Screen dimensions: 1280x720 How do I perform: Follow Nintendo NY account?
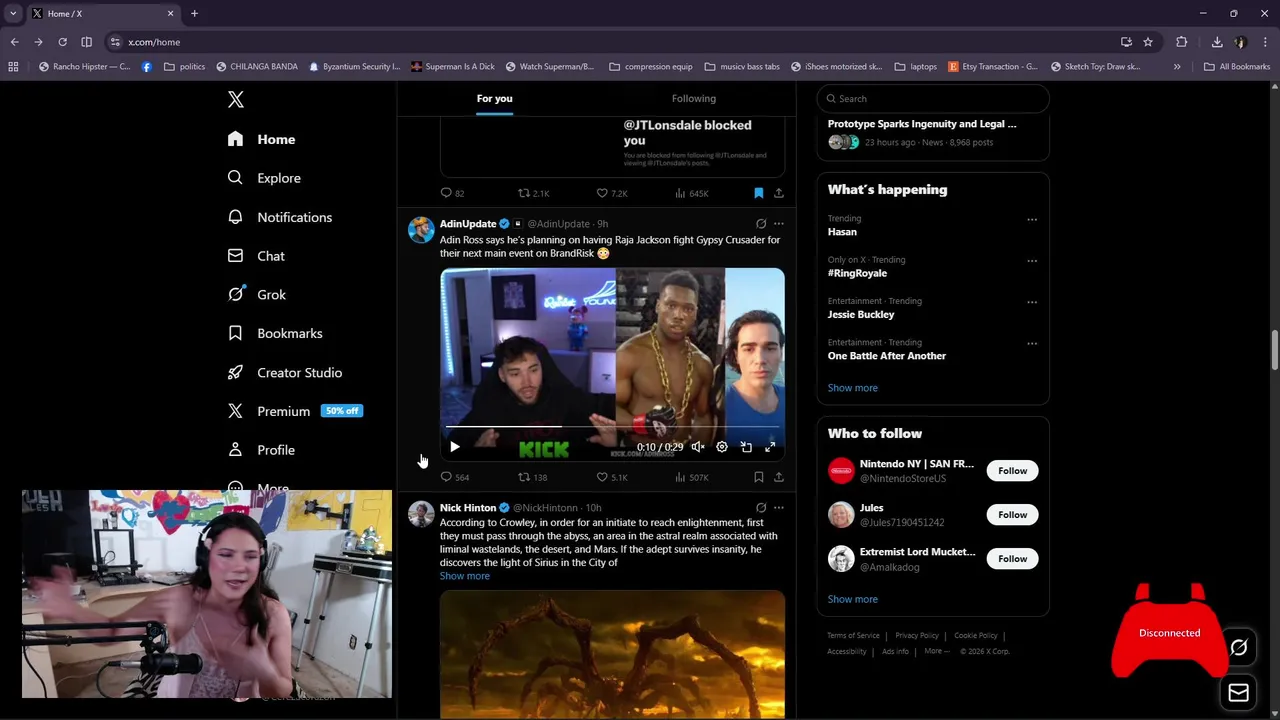tap(1012, 471)
